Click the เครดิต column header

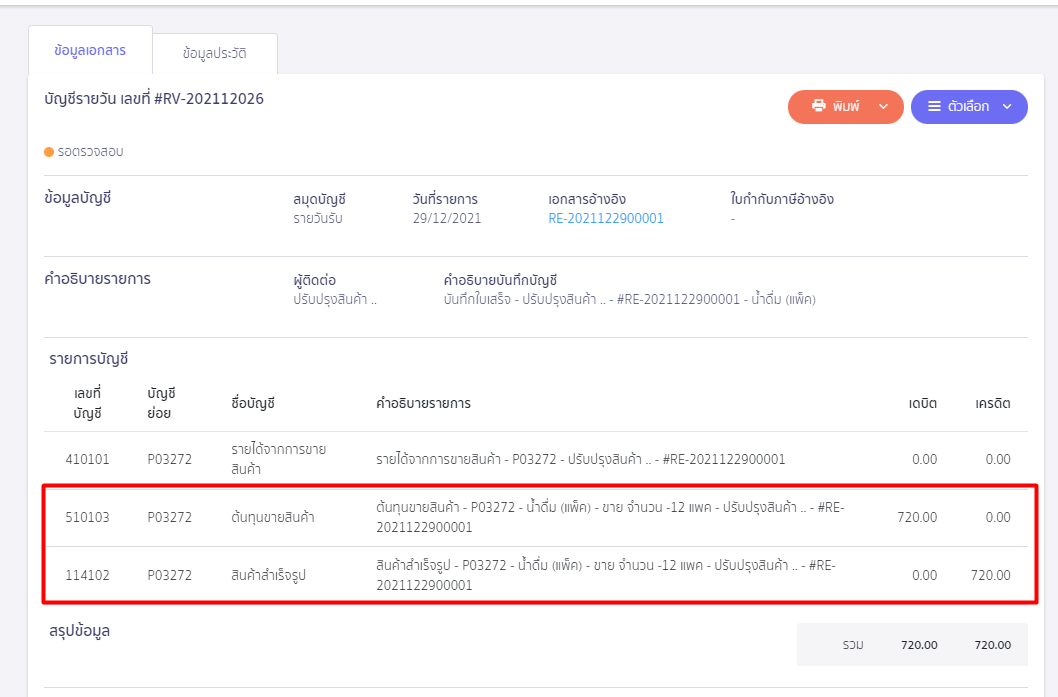993,403
